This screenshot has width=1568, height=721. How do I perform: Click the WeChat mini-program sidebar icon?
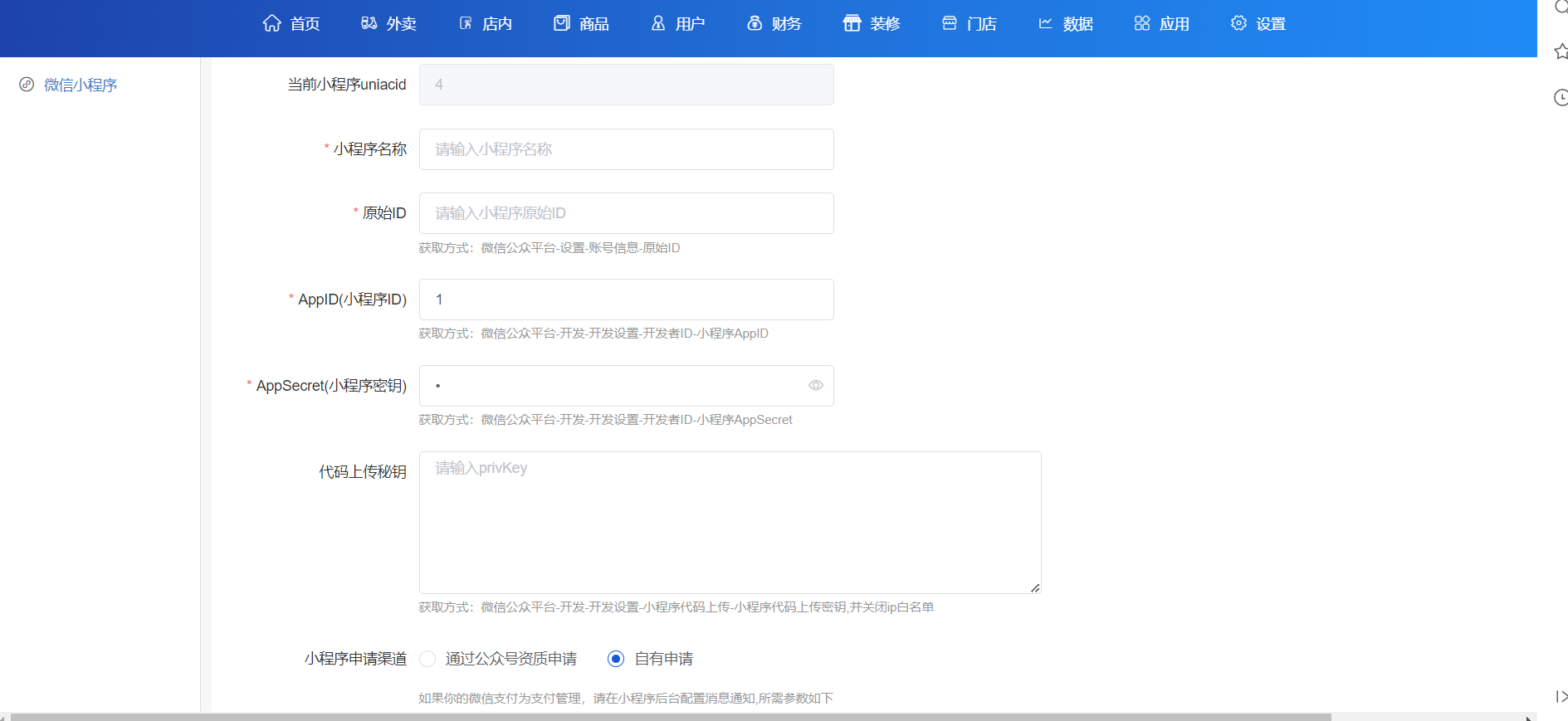[27, 85]
